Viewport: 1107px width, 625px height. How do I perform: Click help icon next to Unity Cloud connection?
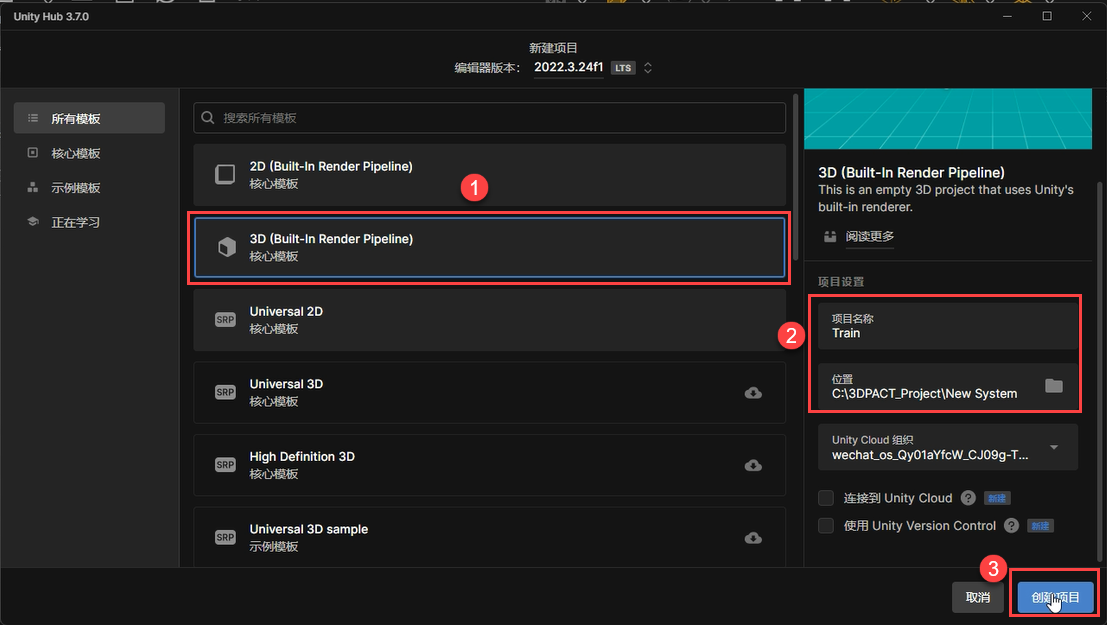[x=967, y=498]
